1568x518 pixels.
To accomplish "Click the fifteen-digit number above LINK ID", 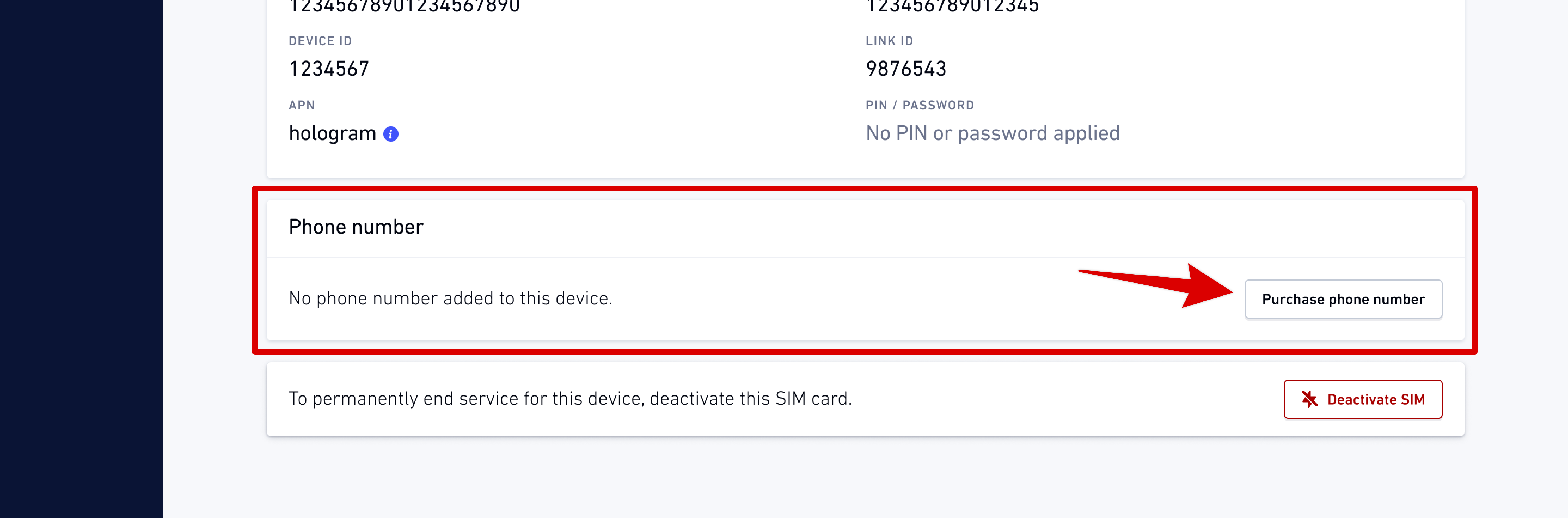I will click(x=952, y=6).
